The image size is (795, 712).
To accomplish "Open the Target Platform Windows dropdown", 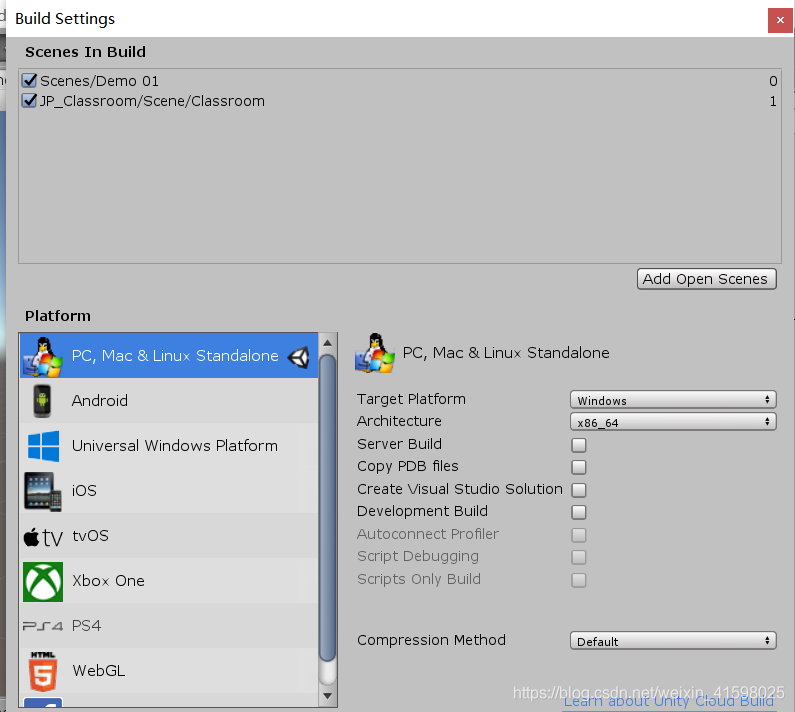I will tap(673, 400).
